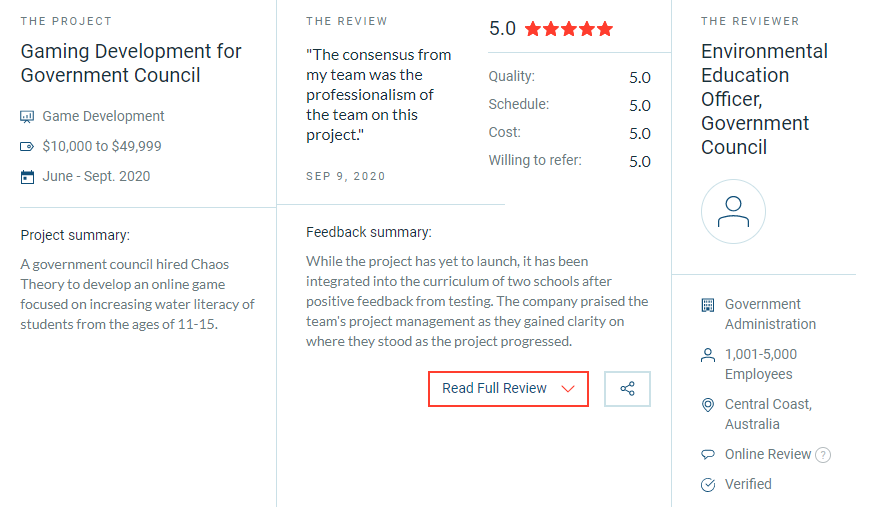
Task: Click the Online Review speech bubble icon
Action: coord(708,455)
